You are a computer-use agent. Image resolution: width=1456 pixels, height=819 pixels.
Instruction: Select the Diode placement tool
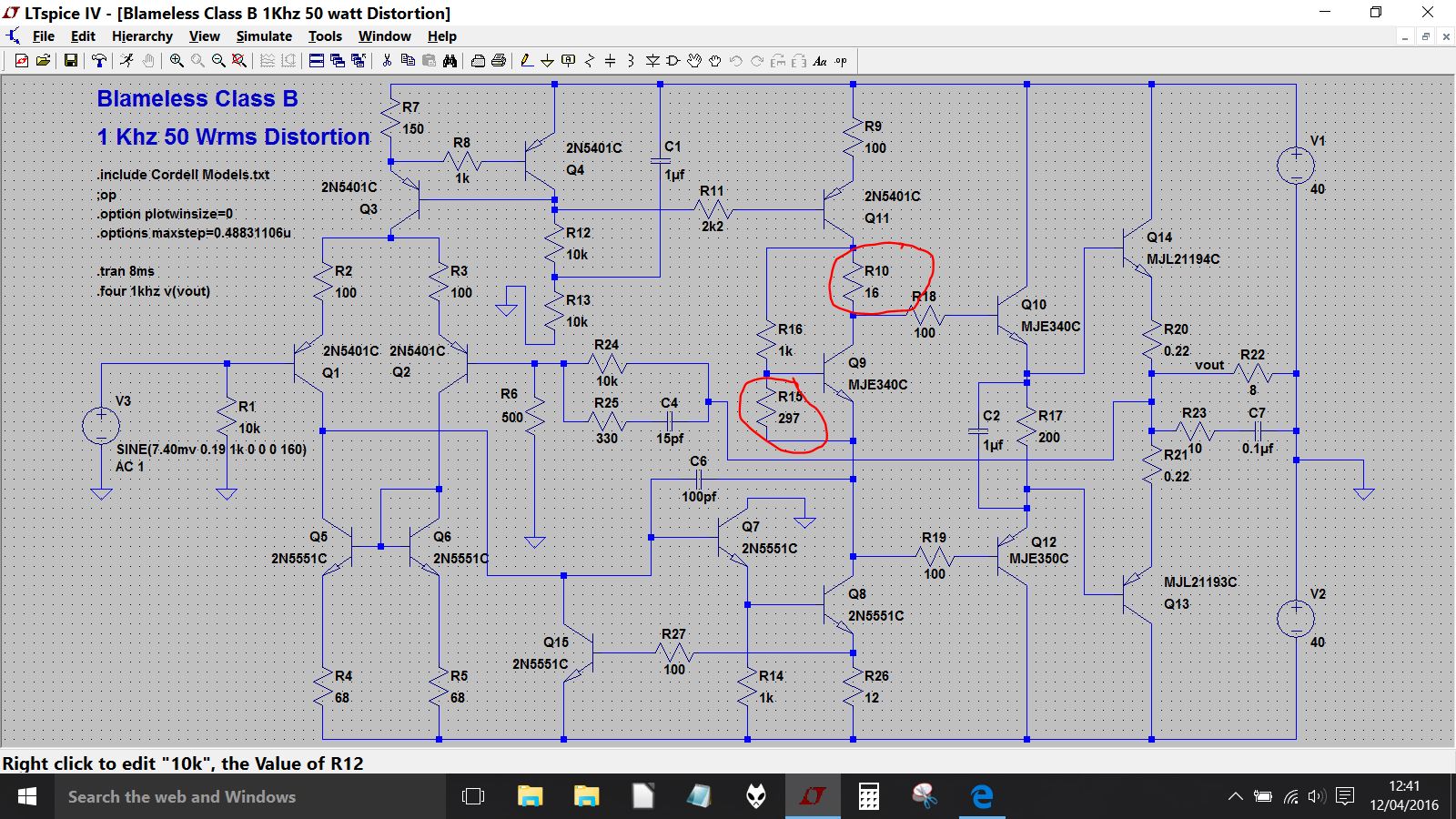(652, 61)
